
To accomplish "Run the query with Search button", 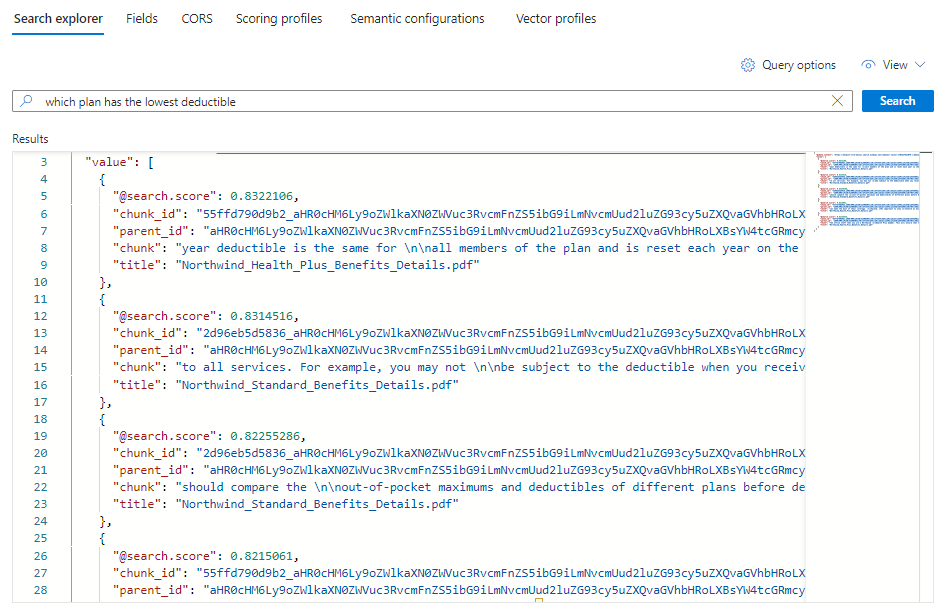I will coord(897,101).
